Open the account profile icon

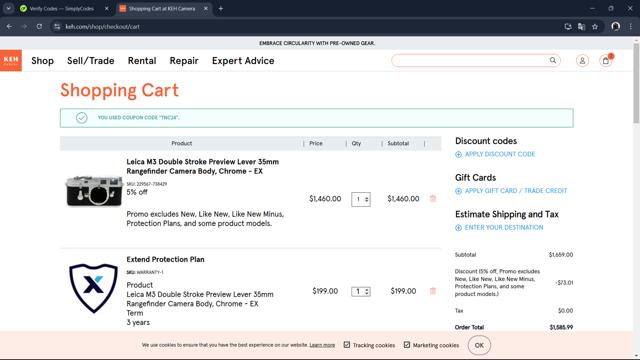pos(582,61)
